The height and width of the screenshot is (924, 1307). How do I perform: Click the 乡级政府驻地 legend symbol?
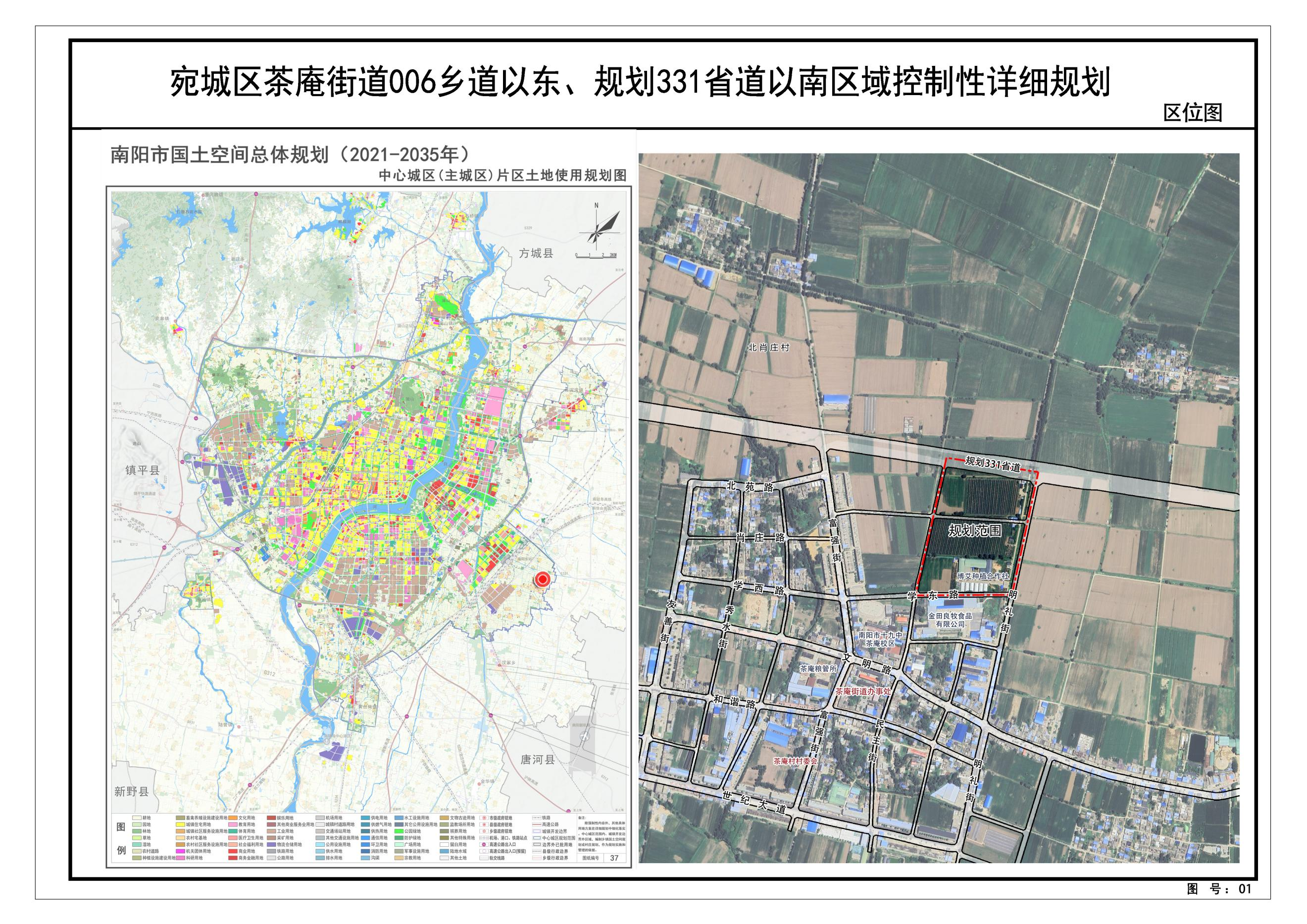point(485,831)
